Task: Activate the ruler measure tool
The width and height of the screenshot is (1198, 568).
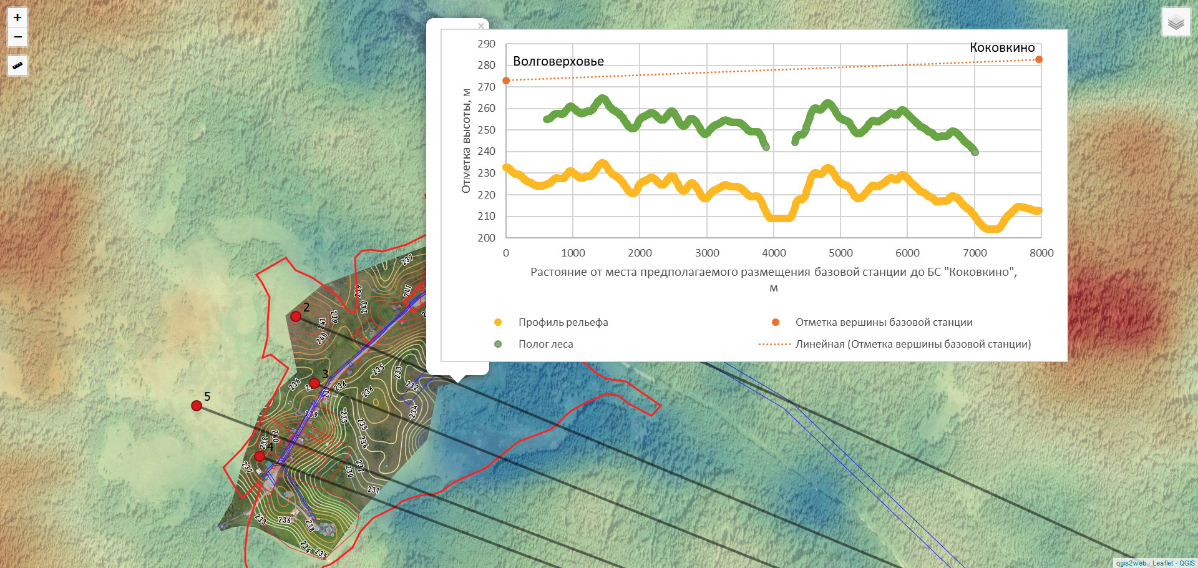Action: pyautogui.click(x=18, y=65)
